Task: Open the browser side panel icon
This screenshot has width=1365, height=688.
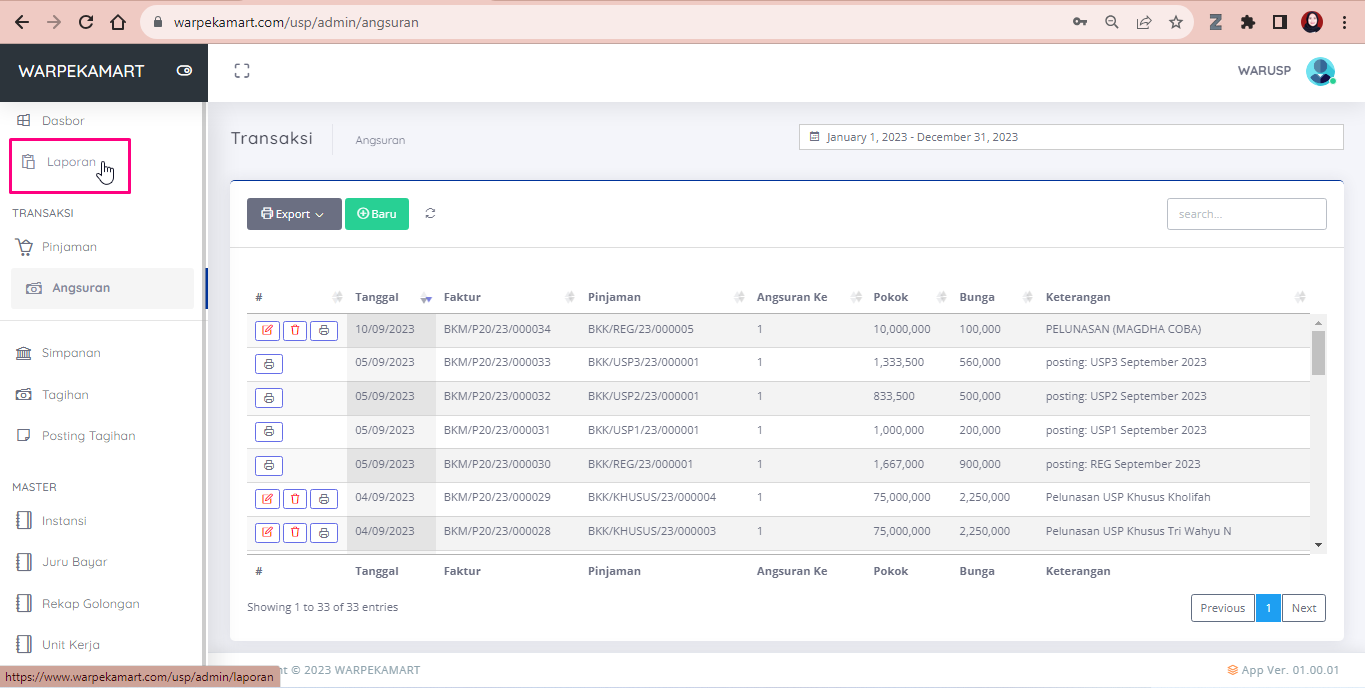Action: pyautogui.click(x=1279, y=22)
